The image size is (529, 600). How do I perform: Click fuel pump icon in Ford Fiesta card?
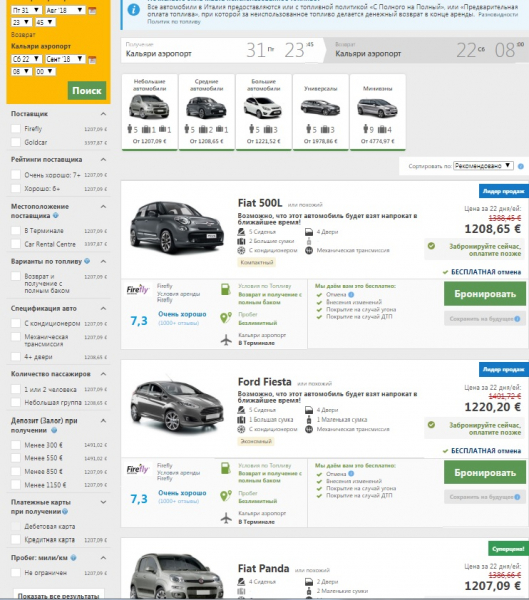coord(226,468)
